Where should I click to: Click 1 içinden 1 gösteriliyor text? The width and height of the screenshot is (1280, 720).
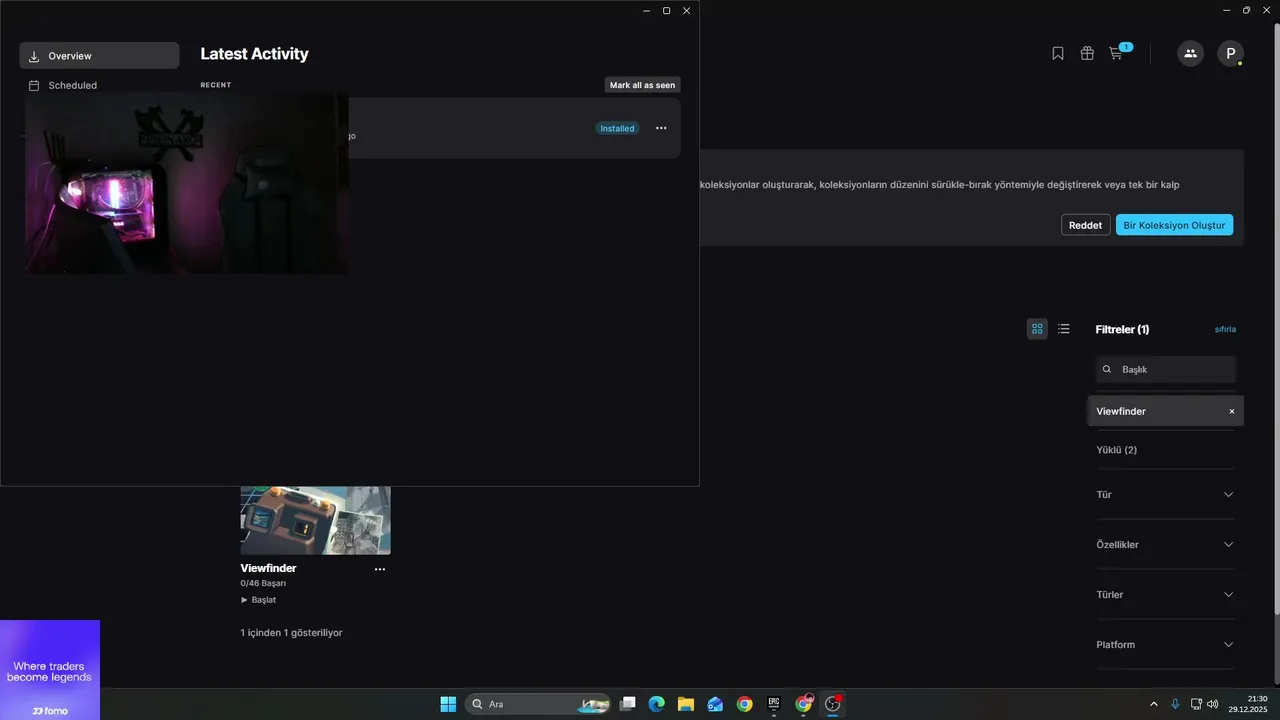[291, 633]
